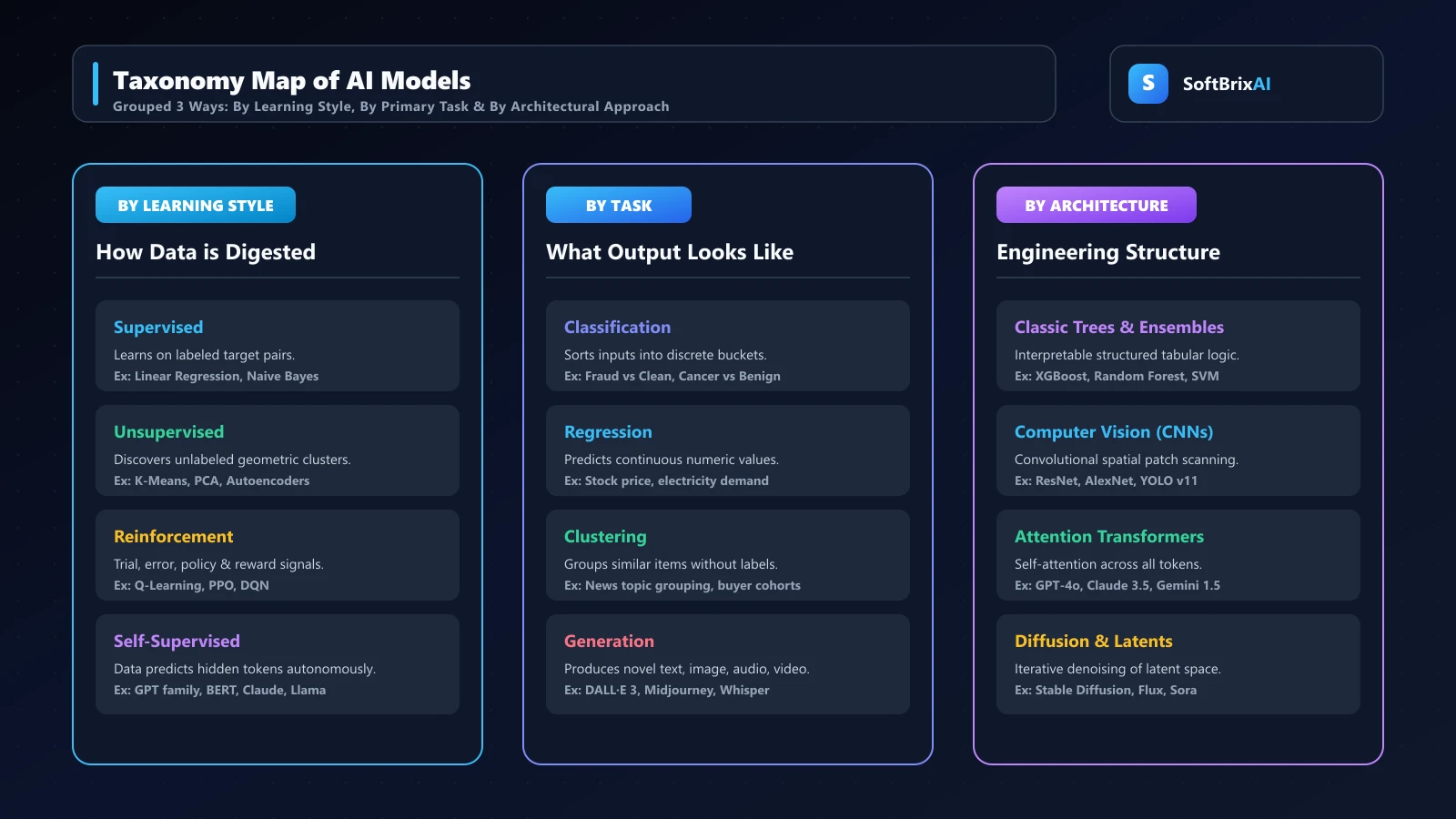Open the 'Diffusion & Latents' card title

coord(1094,642)
